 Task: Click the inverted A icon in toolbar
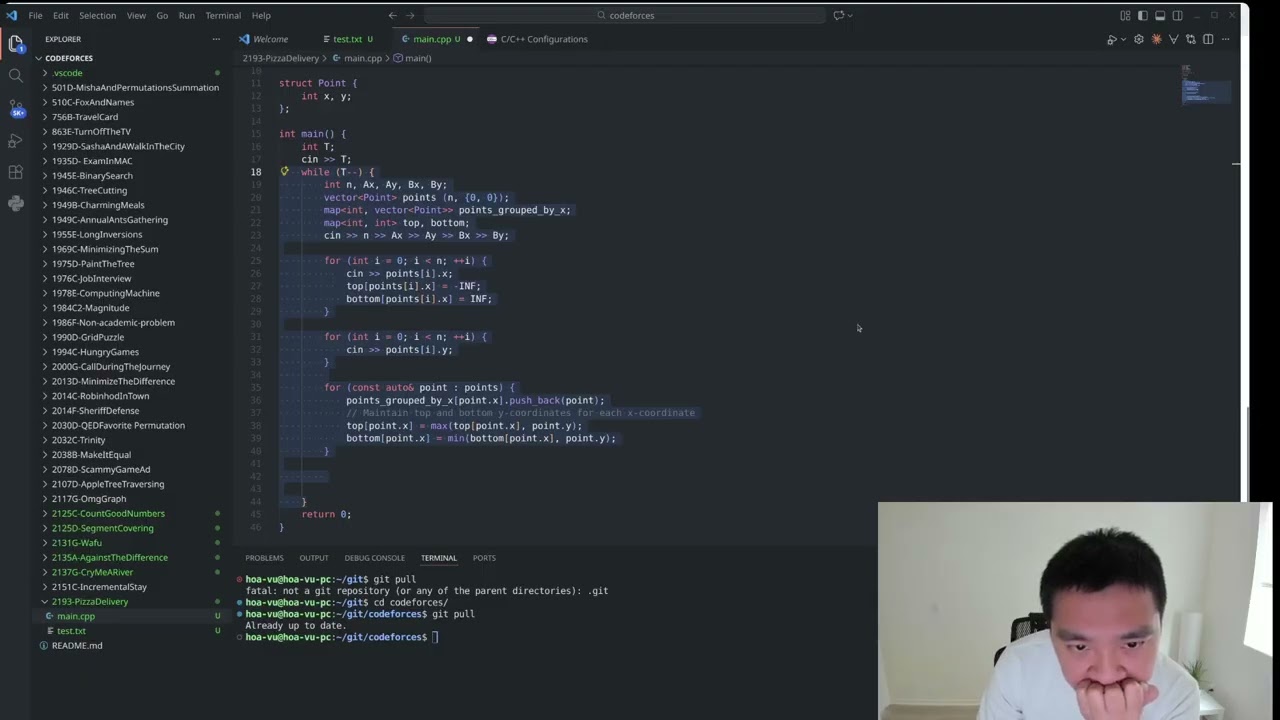coord(1174,39)
